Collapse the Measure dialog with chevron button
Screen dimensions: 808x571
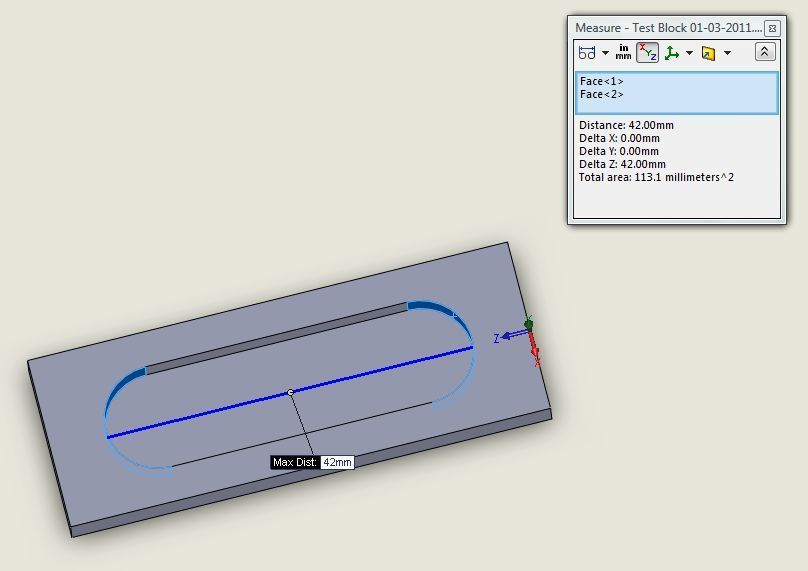[764, 52]
